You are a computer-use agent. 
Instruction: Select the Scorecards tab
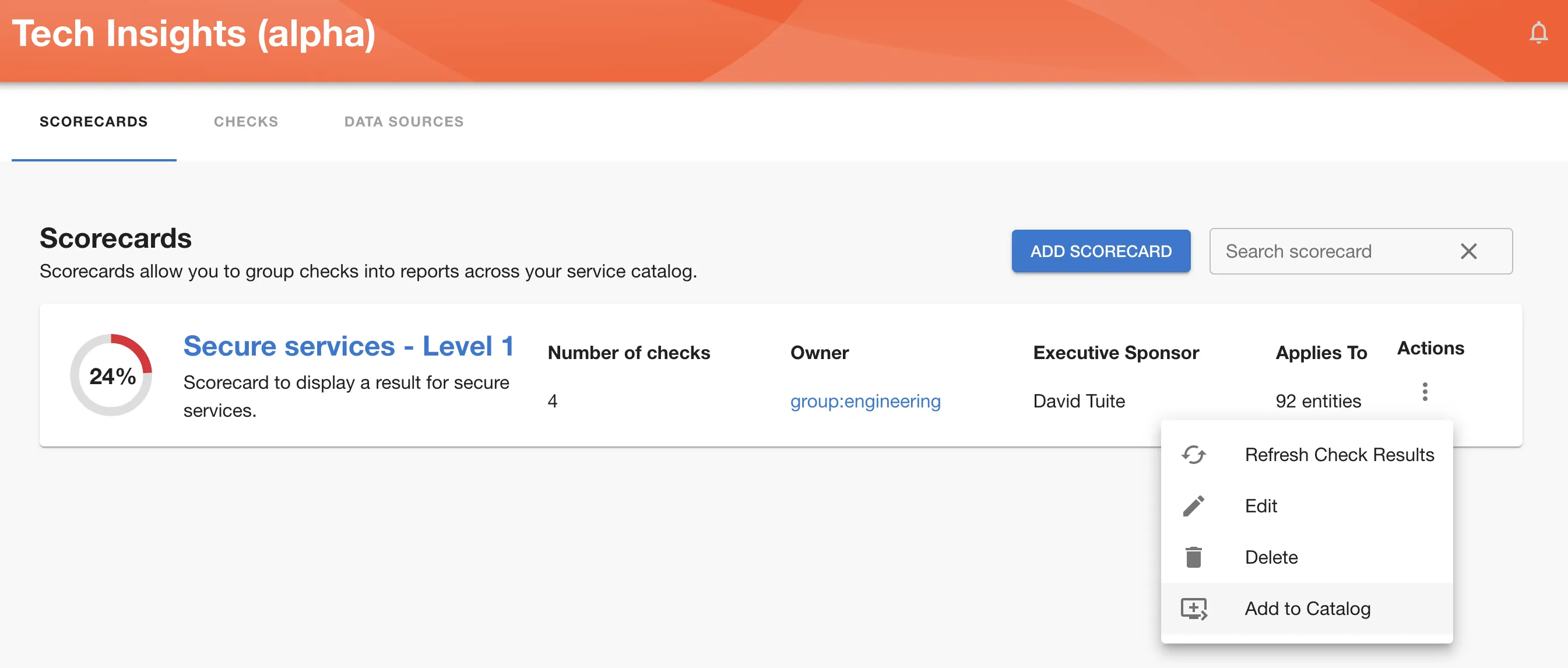click(x=94, y=122)
